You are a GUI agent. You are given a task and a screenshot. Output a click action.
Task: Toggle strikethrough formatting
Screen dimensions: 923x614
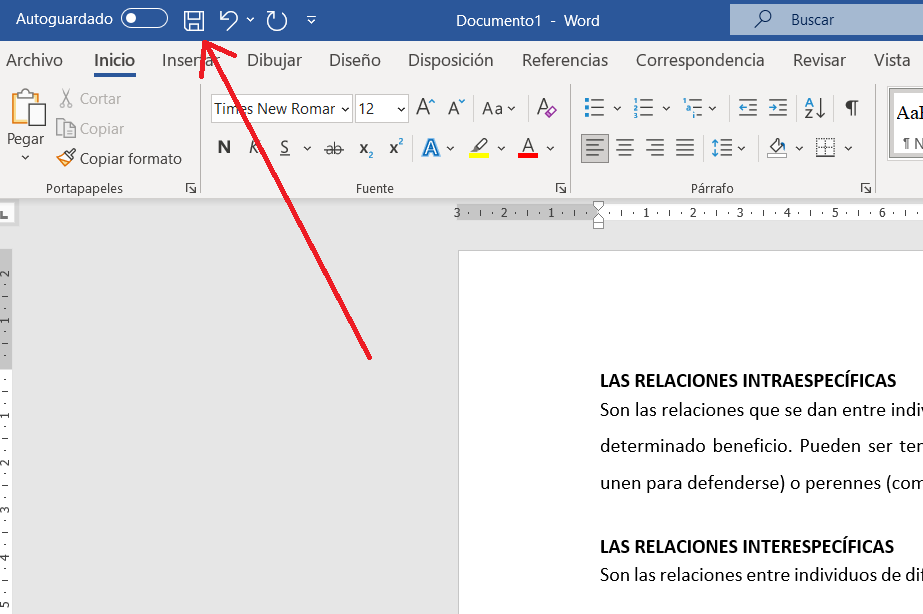coord(334,148)
